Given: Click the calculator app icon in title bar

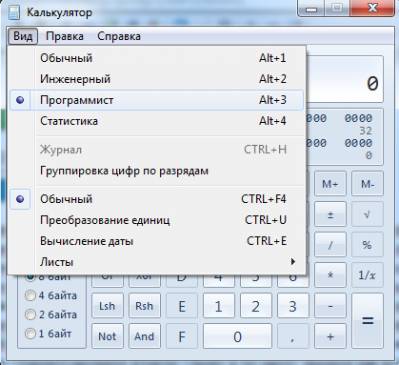Looking at the screenshot, I should point(14,13).
